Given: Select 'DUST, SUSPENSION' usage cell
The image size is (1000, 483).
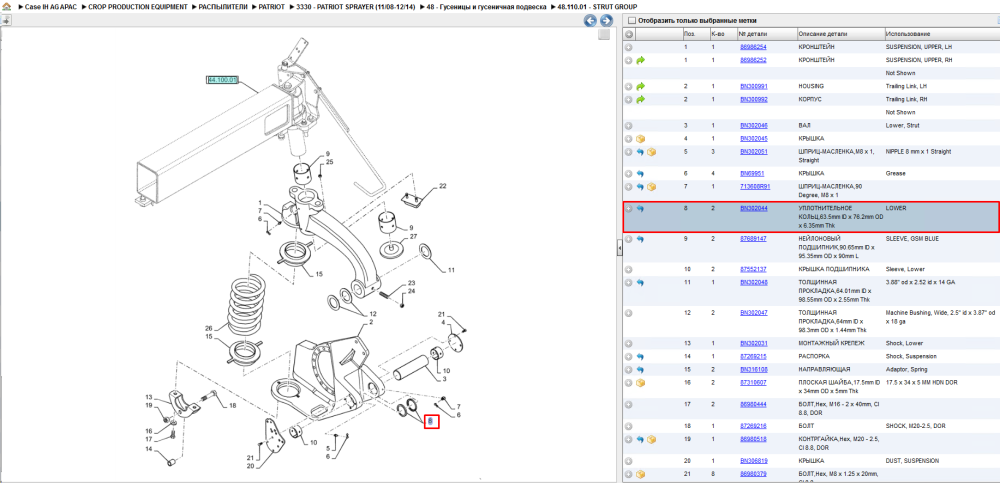Looking at the screenshot, I should click(913, 461).
